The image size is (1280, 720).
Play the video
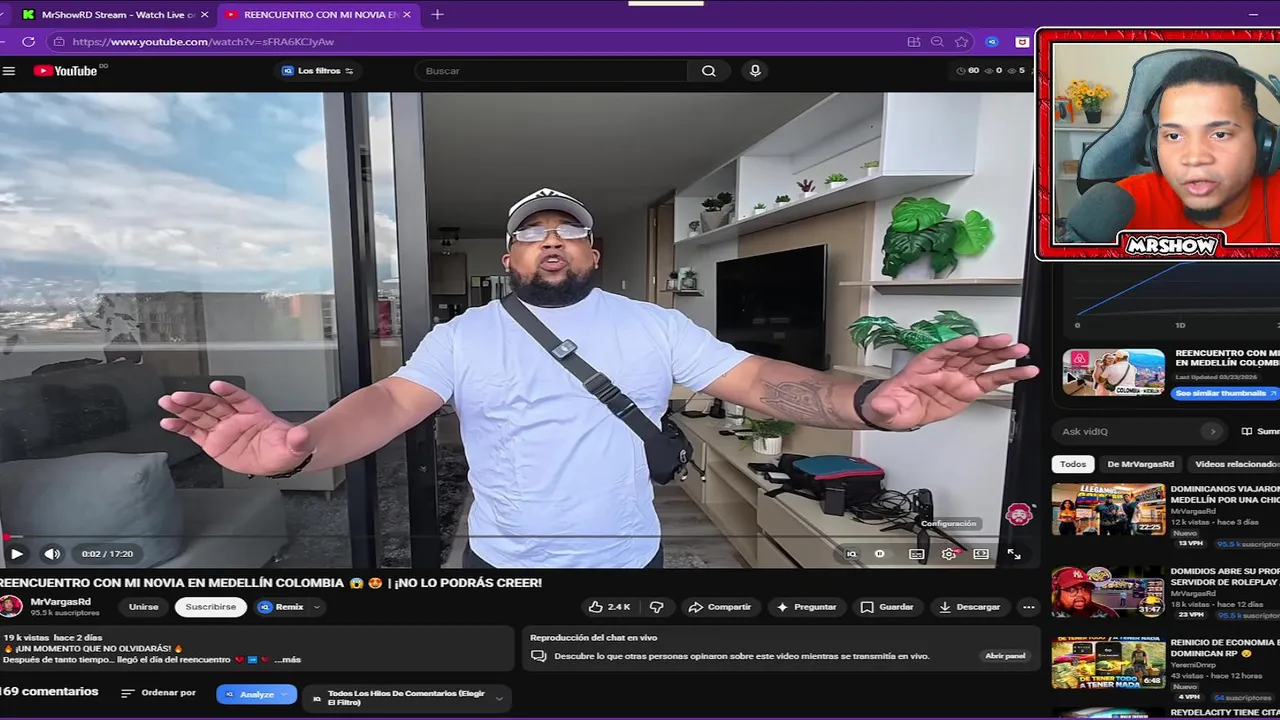point(17,553)
